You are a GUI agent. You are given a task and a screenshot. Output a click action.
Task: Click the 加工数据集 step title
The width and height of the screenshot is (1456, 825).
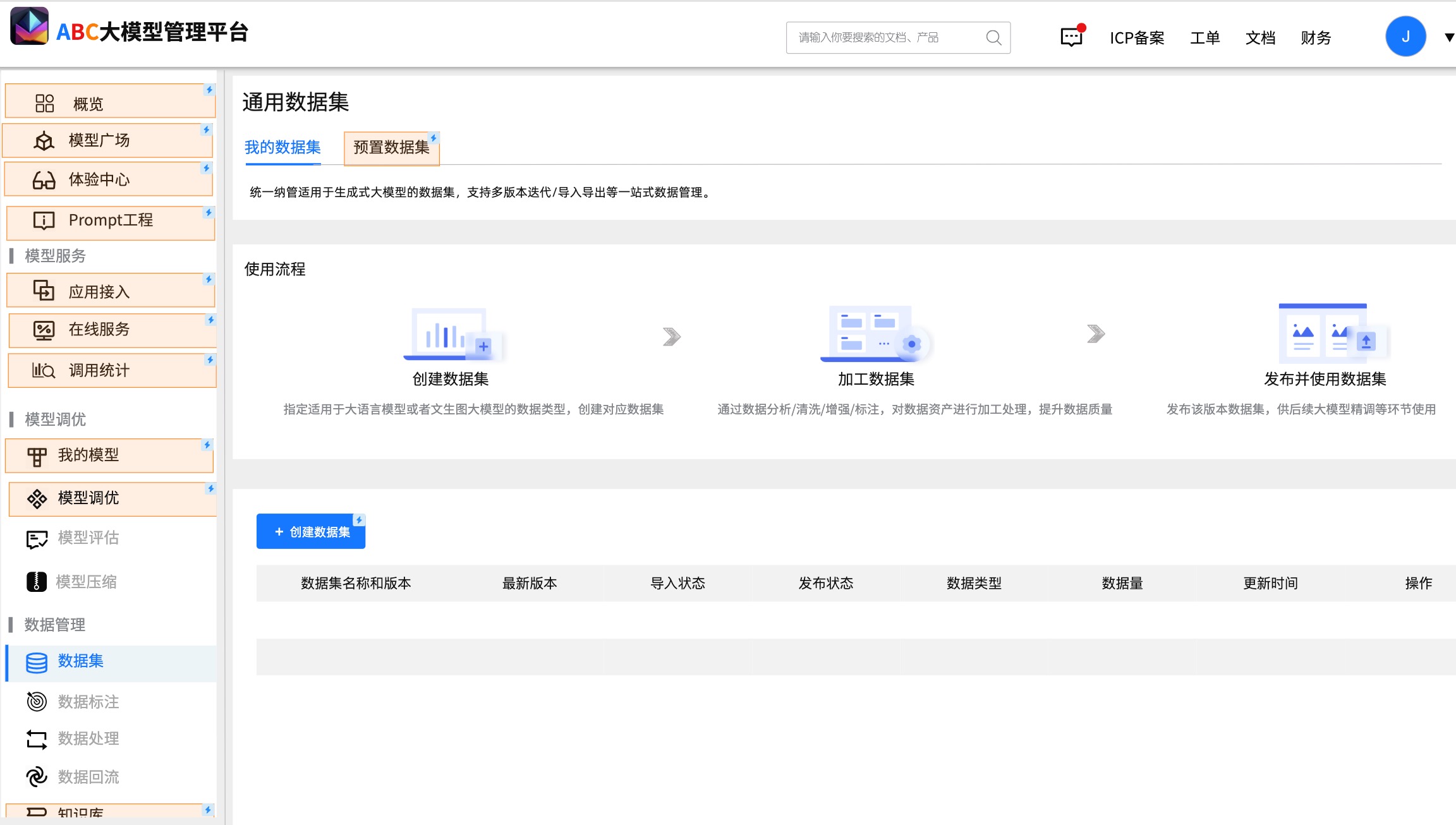(877, 379)
